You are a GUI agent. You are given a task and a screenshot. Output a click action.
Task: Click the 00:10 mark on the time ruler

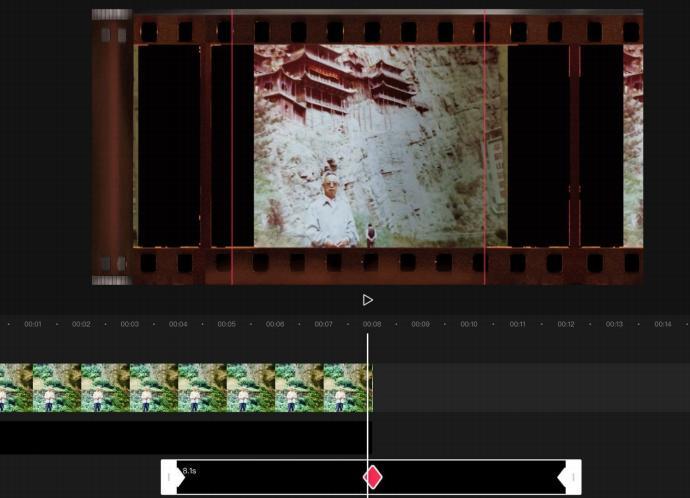[x=469, y=324]
